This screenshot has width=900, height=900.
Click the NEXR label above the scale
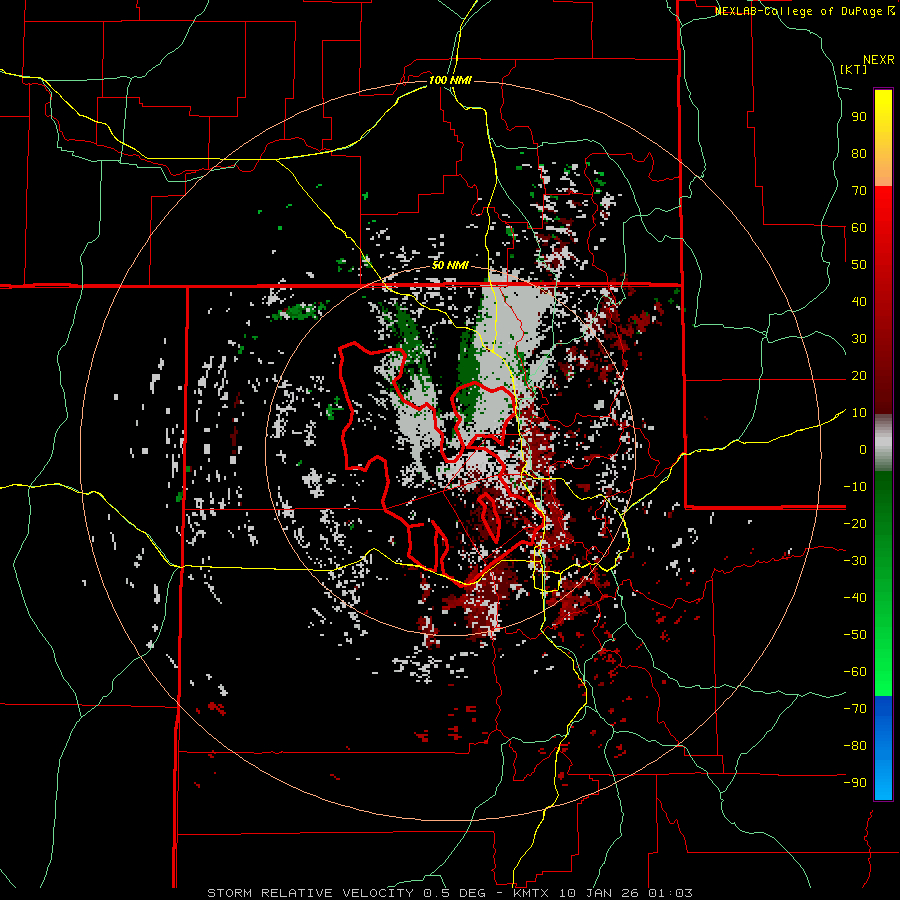[x=879, y=60]
